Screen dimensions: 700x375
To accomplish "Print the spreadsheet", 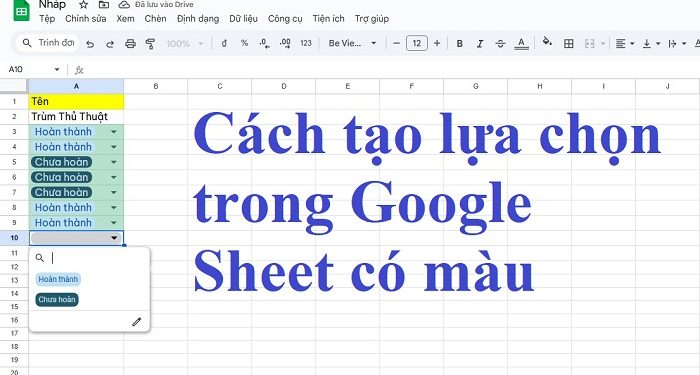I will [x=130, y=44].
